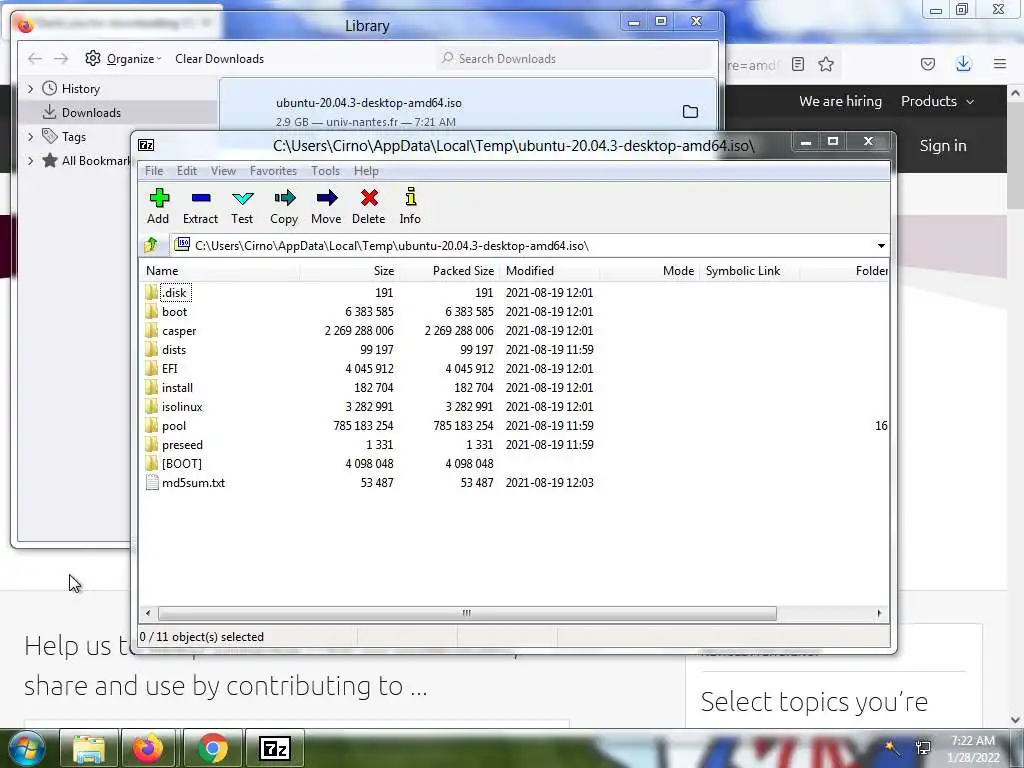The height and width of the screenshot is (768, 1024).
Task: Switch to Firefox in taskbar
Action: 148,749
